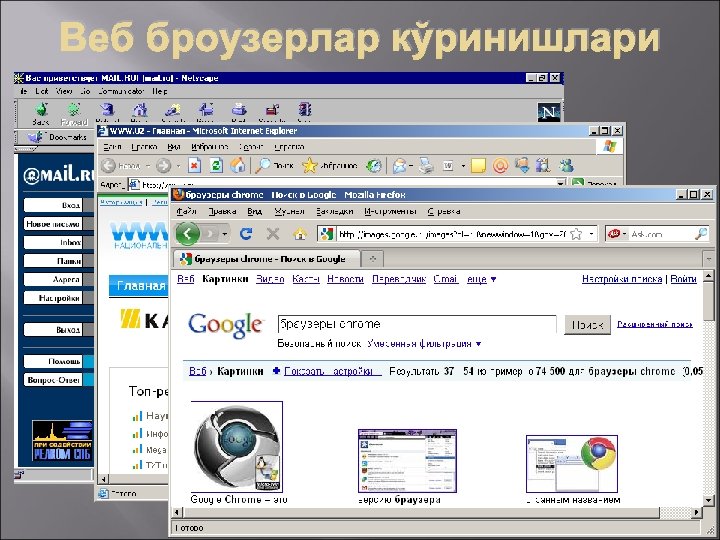The width and height of the screenshot is (720, 540).
Task: Click Netscape Home toolbar icon
Action: point(140,111)
